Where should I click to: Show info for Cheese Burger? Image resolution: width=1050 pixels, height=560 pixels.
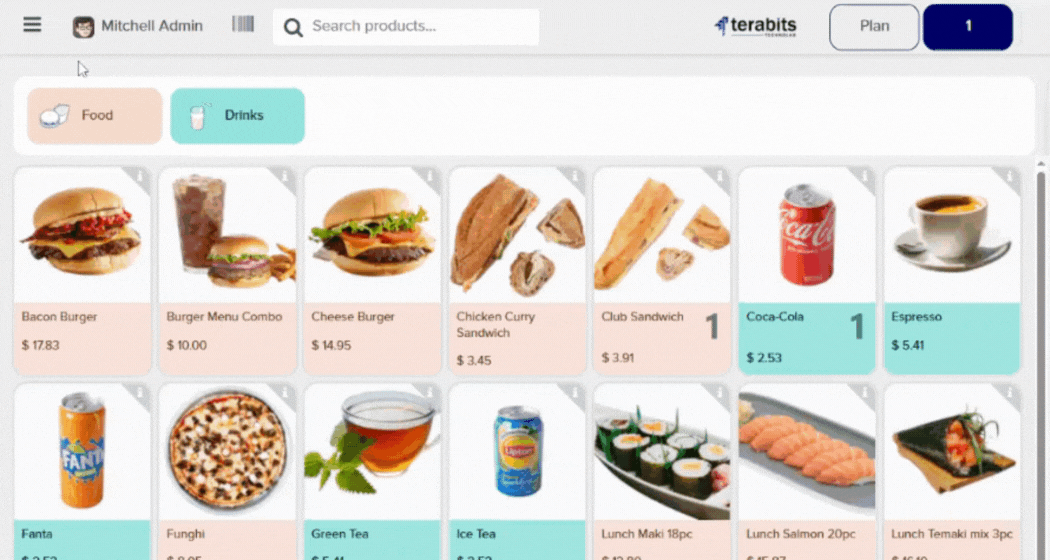[429, 178]
